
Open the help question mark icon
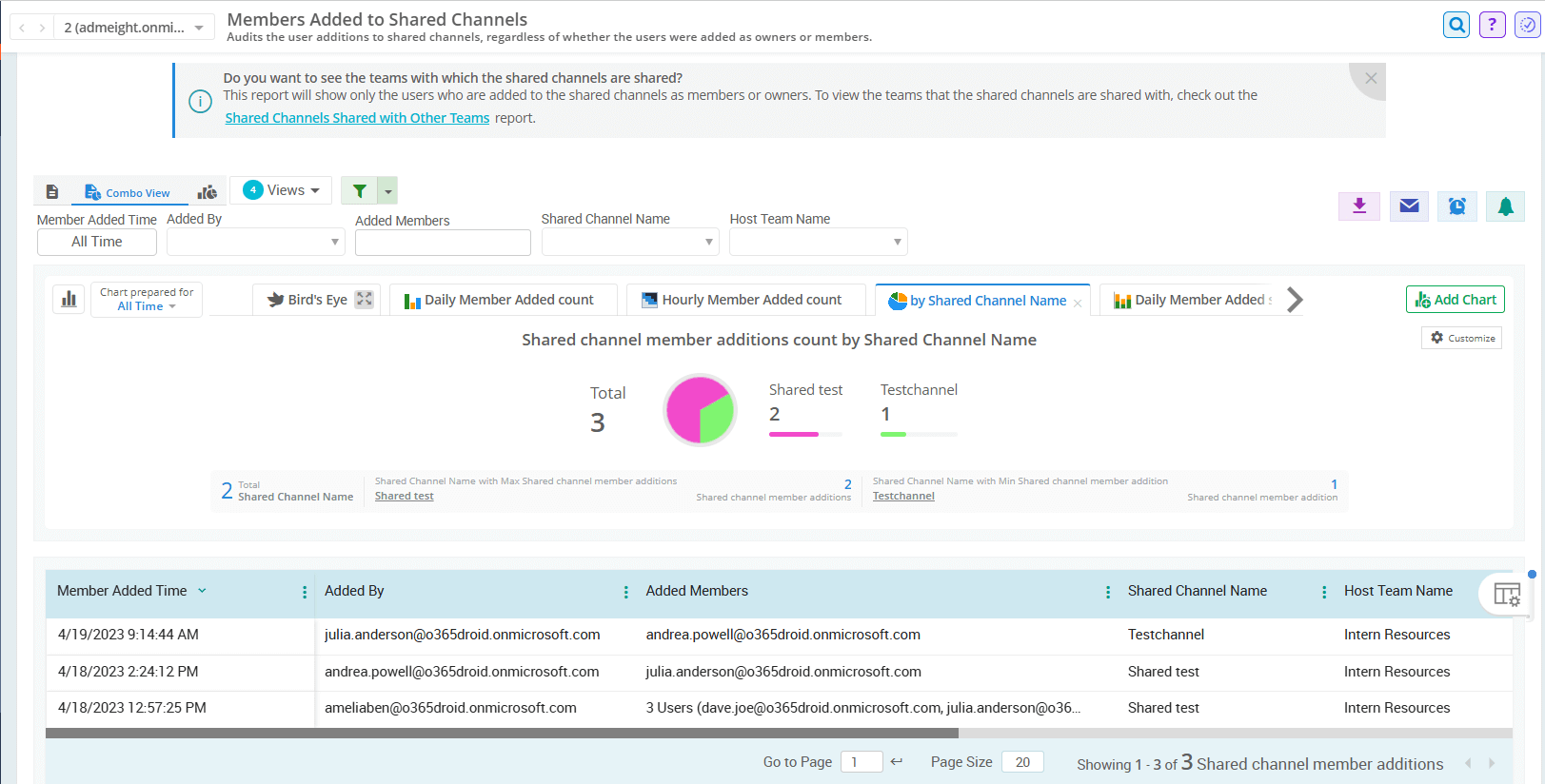pyautogui.click(x=1492, y=25)
